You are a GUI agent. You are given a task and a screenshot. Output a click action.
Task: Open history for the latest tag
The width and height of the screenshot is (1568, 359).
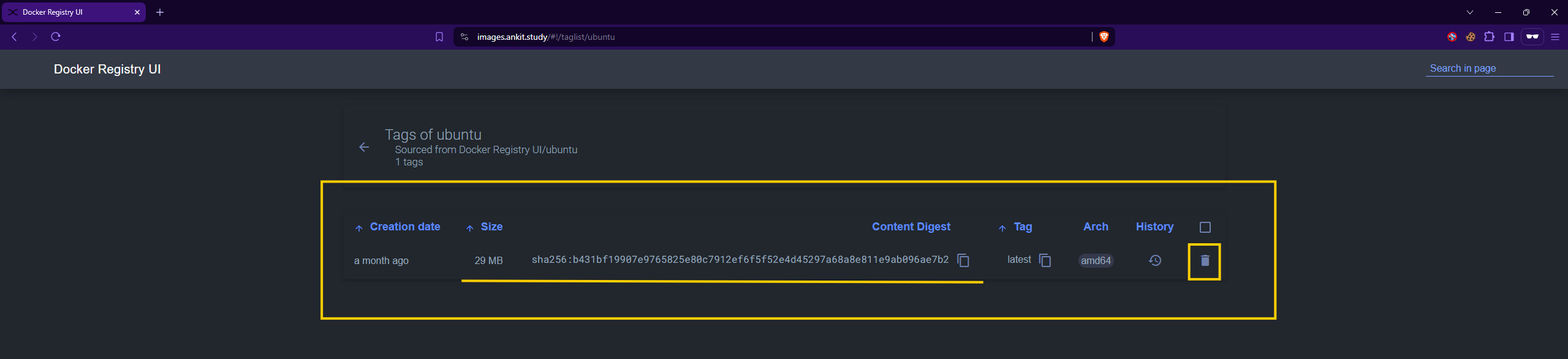(1154, 261)
